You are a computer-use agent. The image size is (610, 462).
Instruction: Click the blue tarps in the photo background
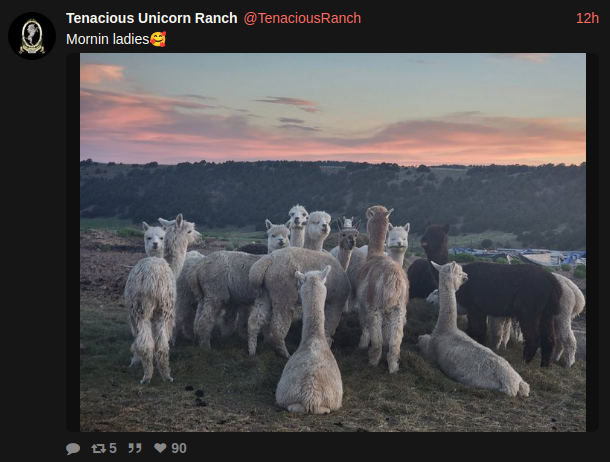tap(517, 256)
